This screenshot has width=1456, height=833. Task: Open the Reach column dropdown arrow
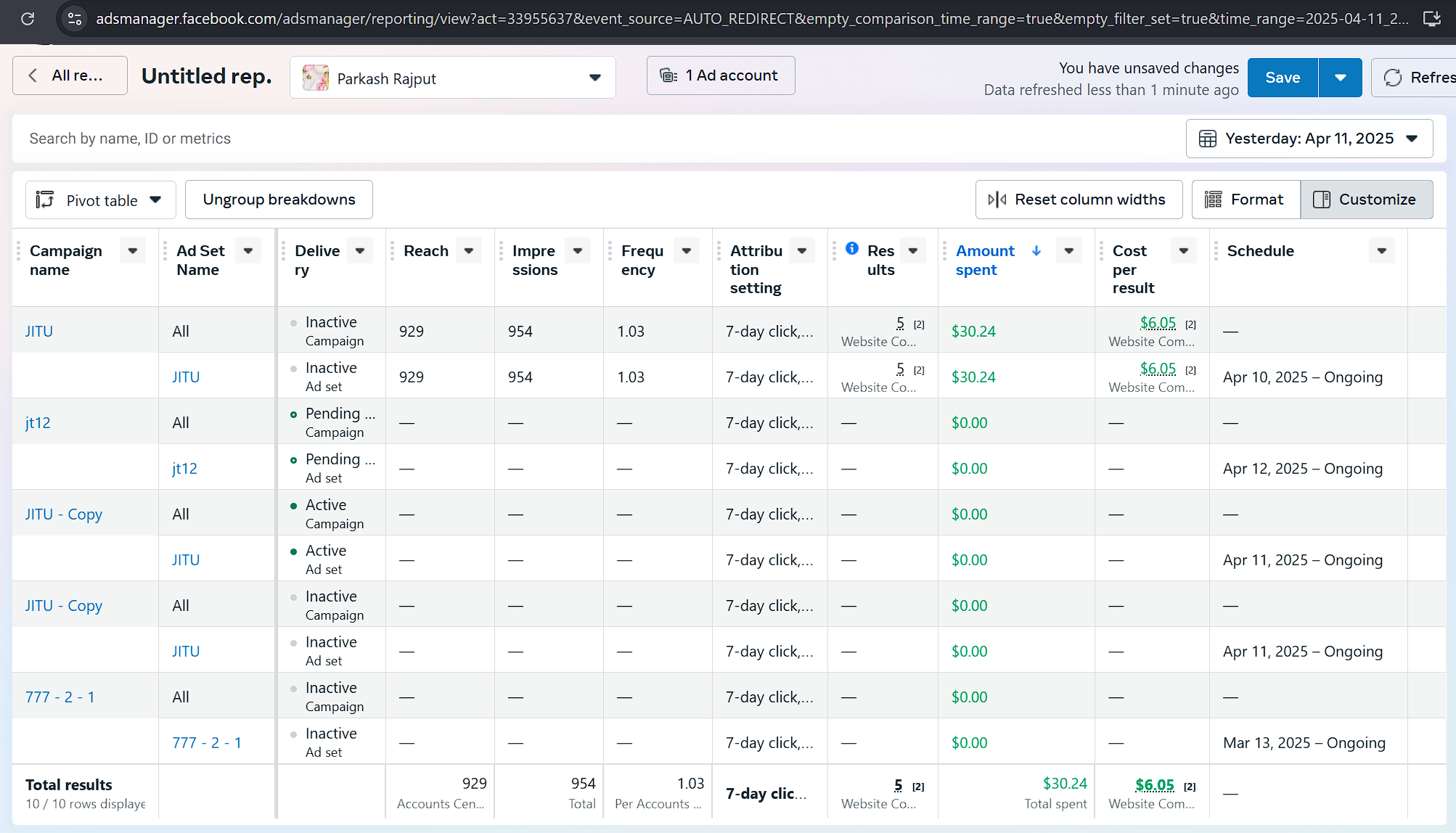[x=469, y=251]
